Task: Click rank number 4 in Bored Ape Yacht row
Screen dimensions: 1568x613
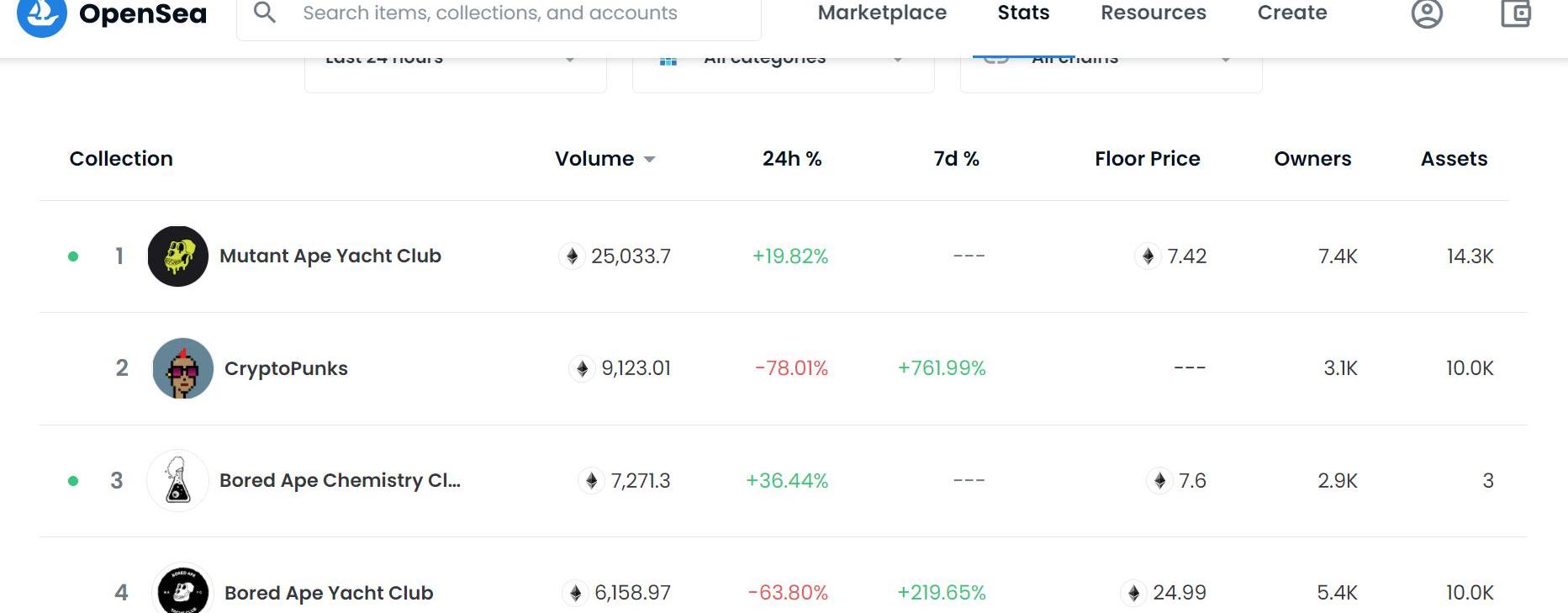Action: click(x=121, y=593)
